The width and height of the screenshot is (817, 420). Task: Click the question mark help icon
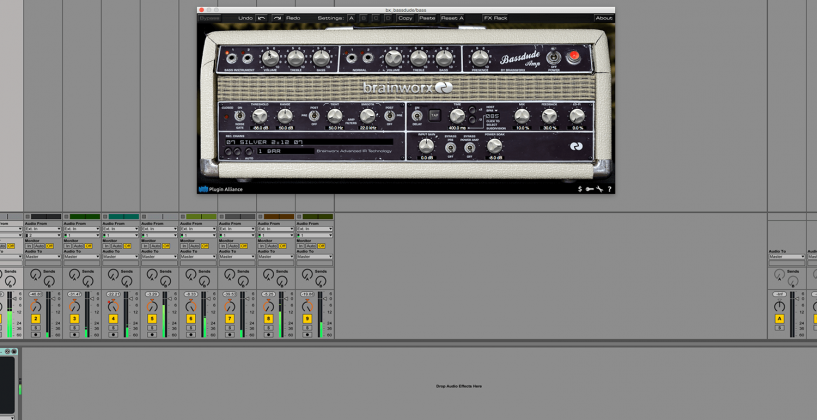coord(609,189)
